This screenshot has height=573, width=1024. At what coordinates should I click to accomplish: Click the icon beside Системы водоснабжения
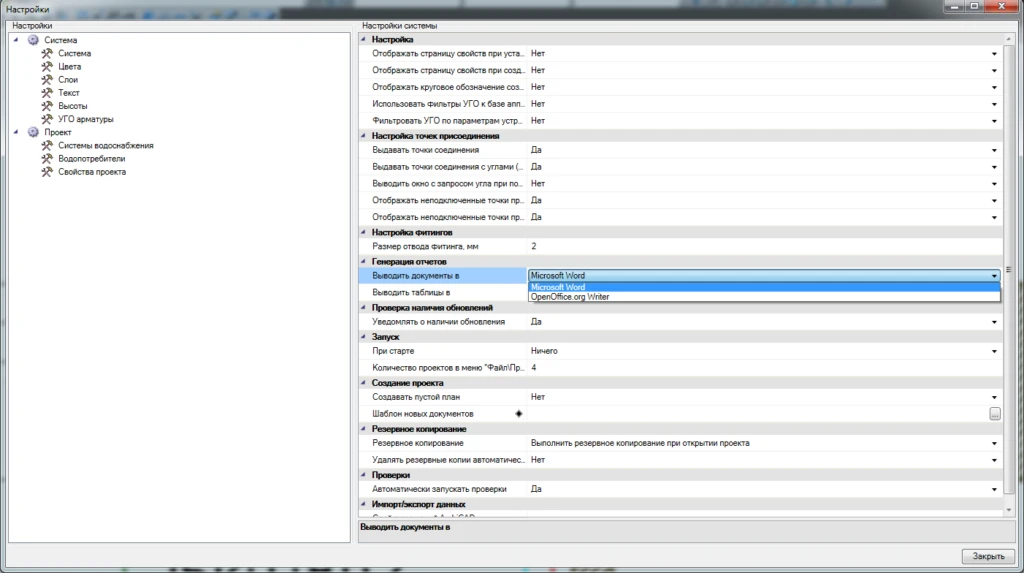click(47, 145)
